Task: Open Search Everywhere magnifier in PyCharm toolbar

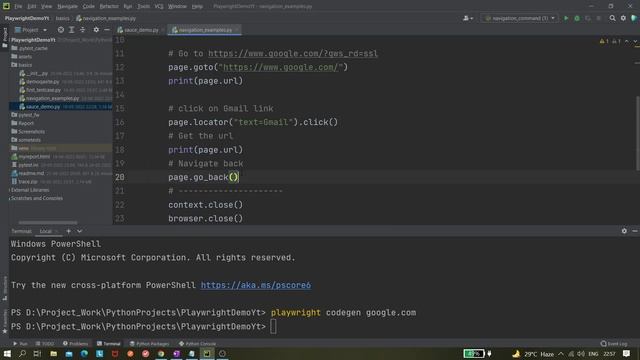Action: click(x=612, y=18)
